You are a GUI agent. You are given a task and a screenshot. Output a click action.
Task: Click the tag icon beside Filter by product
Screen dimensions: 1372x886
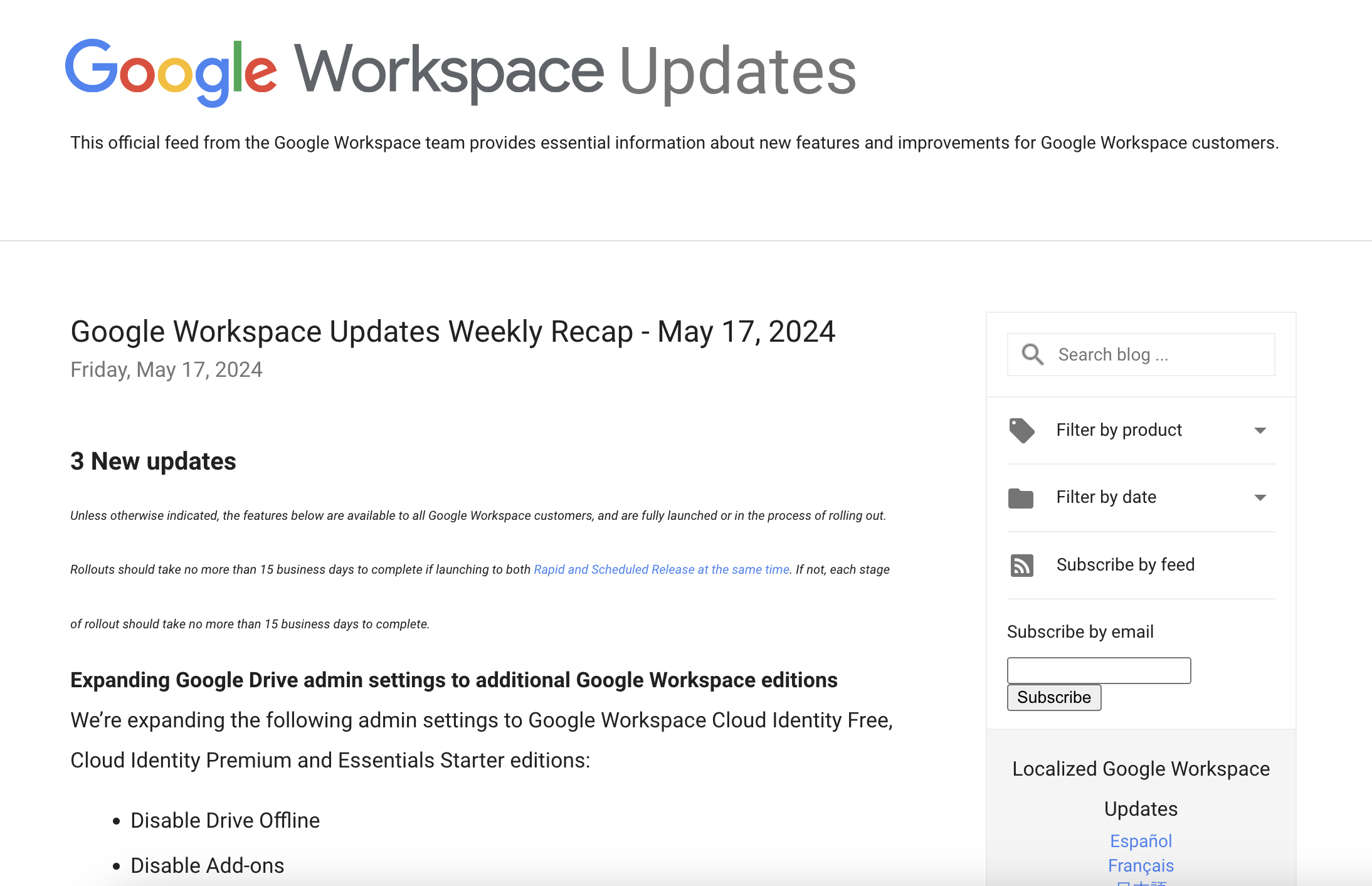point(1021,431)
